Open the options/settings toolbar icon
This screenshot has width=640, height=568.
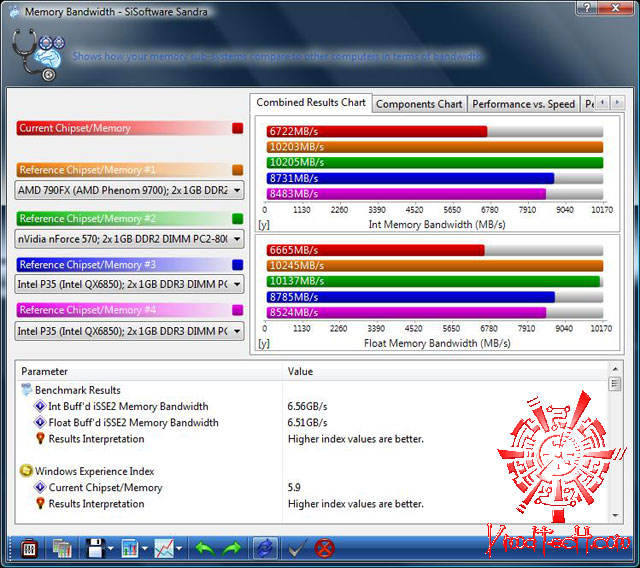pyautogui.click(x=29, y=549)
